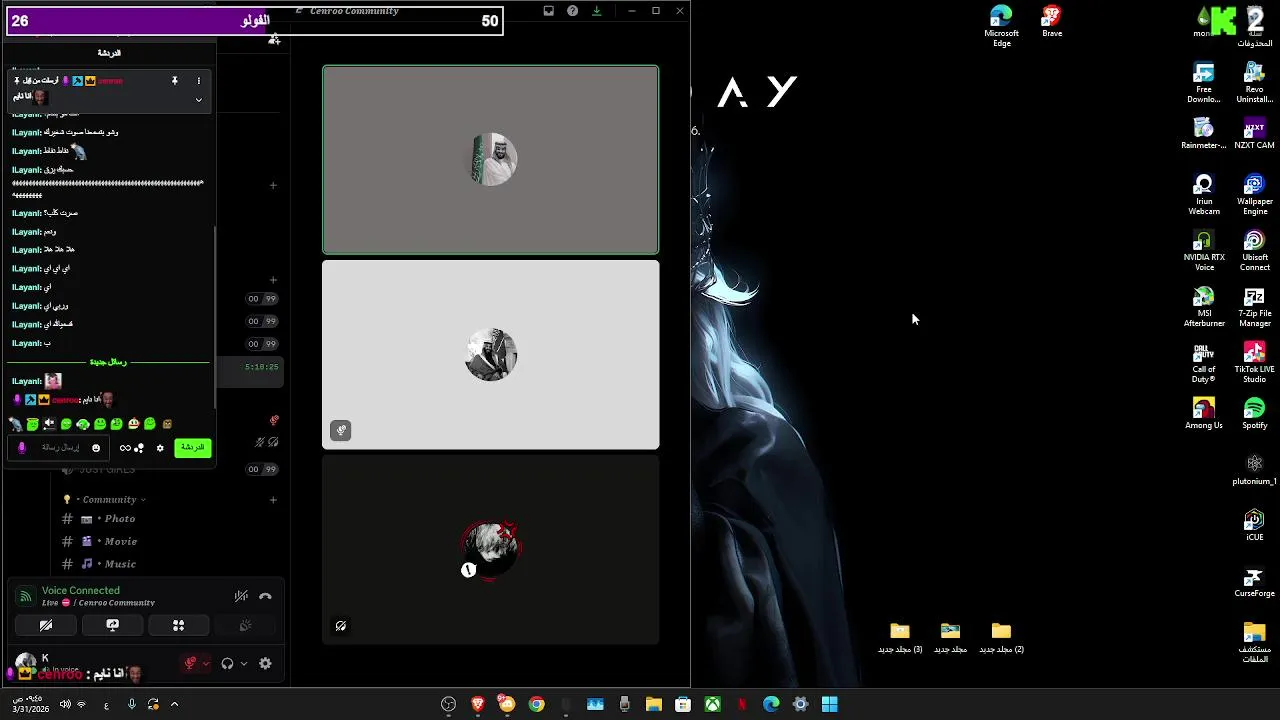The width and height of the screenshot is (1280, 720).
Task: Open Spotify desktop shortcut
Action: click(x=1255, y=413)
